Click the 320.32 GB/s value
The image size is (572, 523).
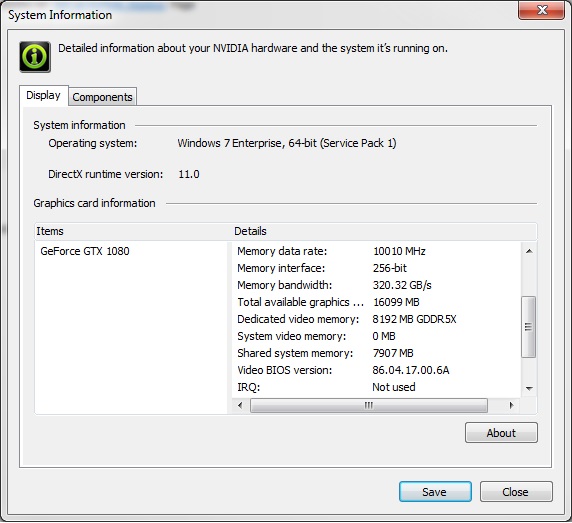point(402,285)
